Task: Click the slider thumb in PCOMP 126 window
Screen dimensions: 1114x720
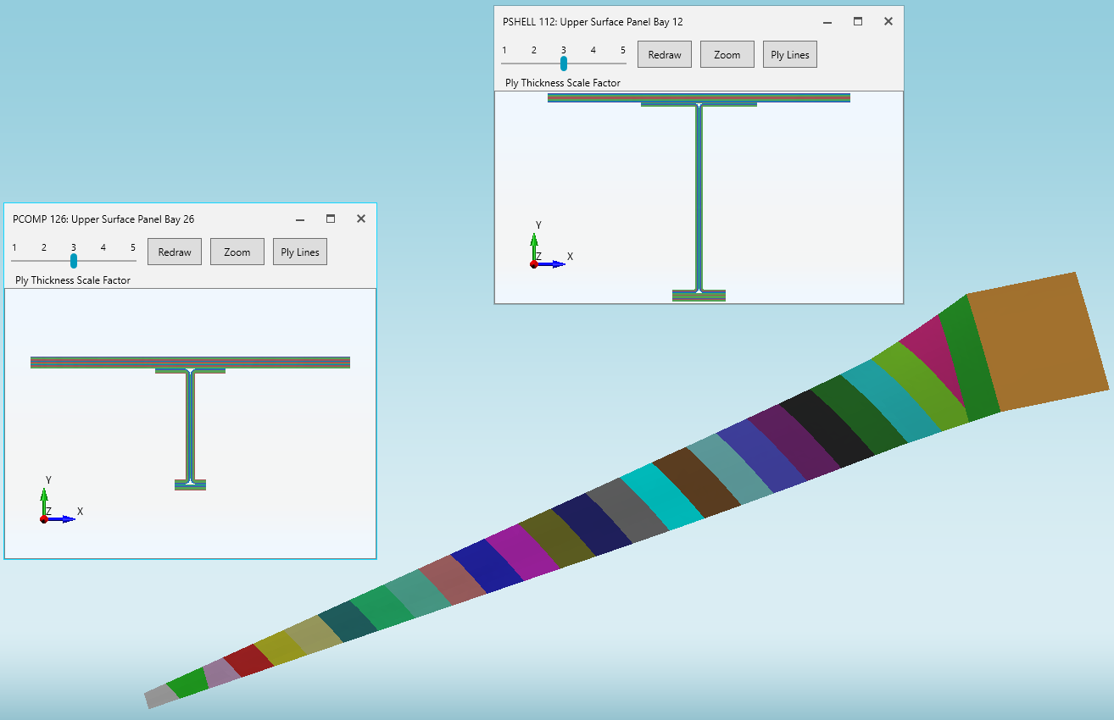Action: pos(73,261)
